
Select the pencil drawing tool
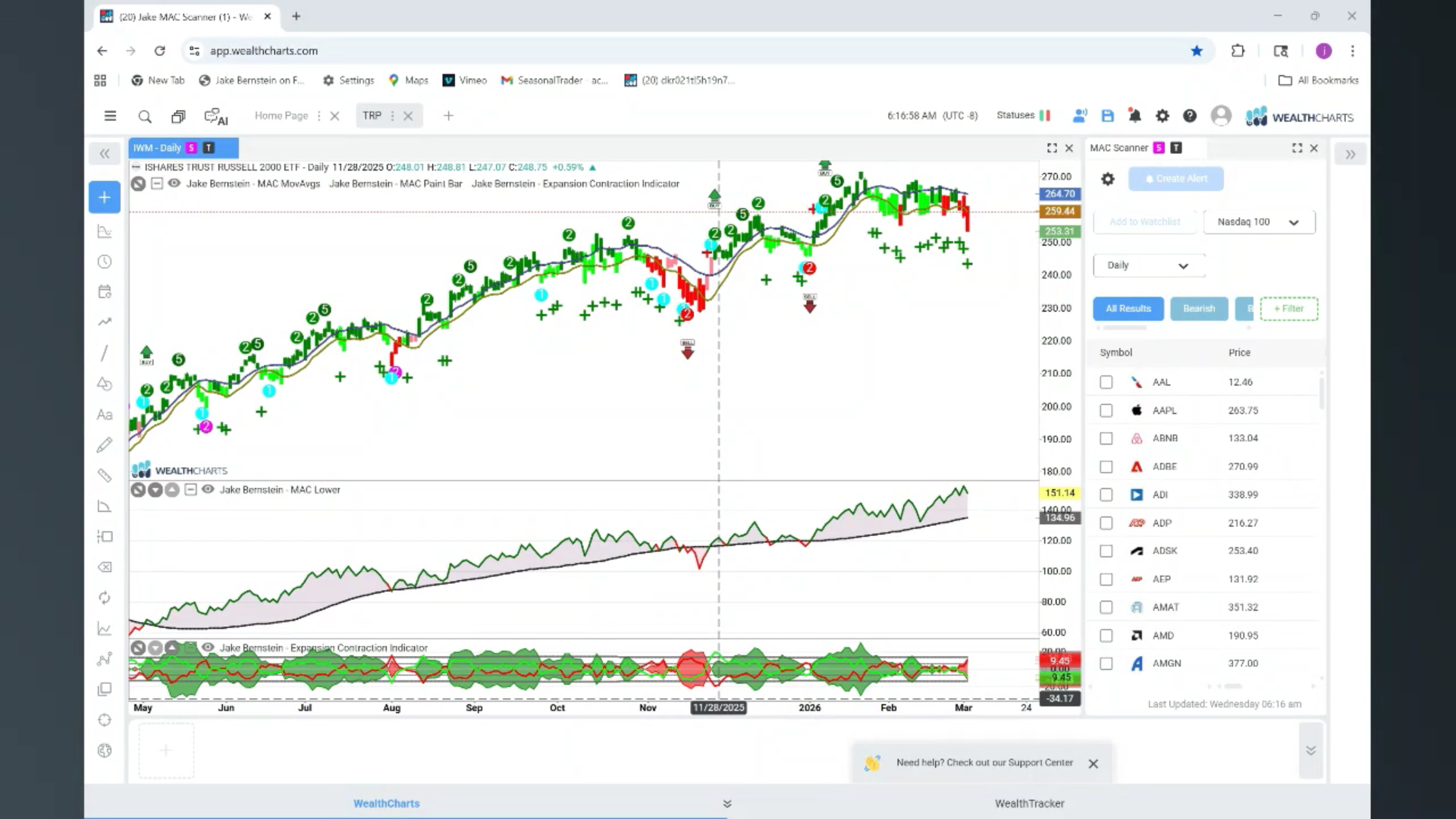105,445
